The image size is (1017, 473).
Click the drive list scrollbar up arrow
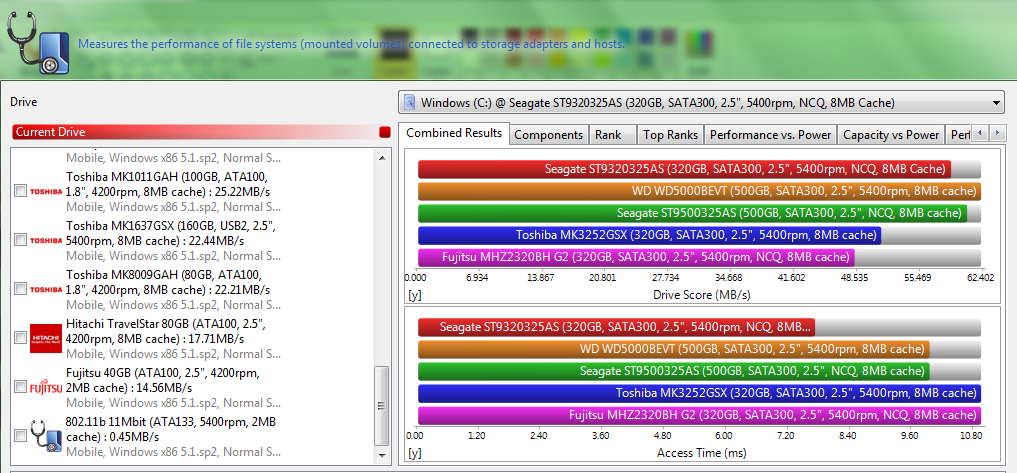click(382, 158)
